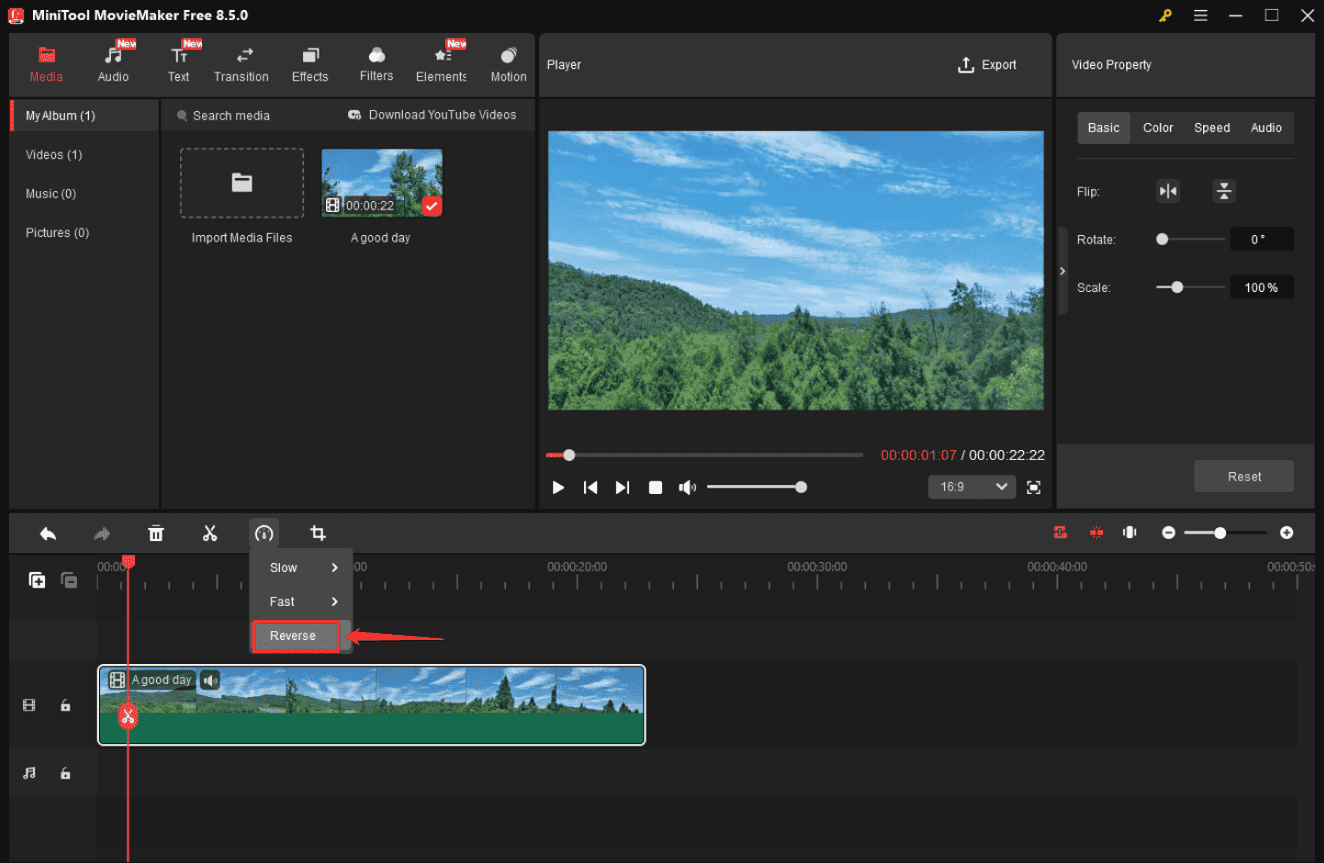The width and height of the screenshot is (1324, 863).
Task: Lock the audio track
Action: coord(65,773)
